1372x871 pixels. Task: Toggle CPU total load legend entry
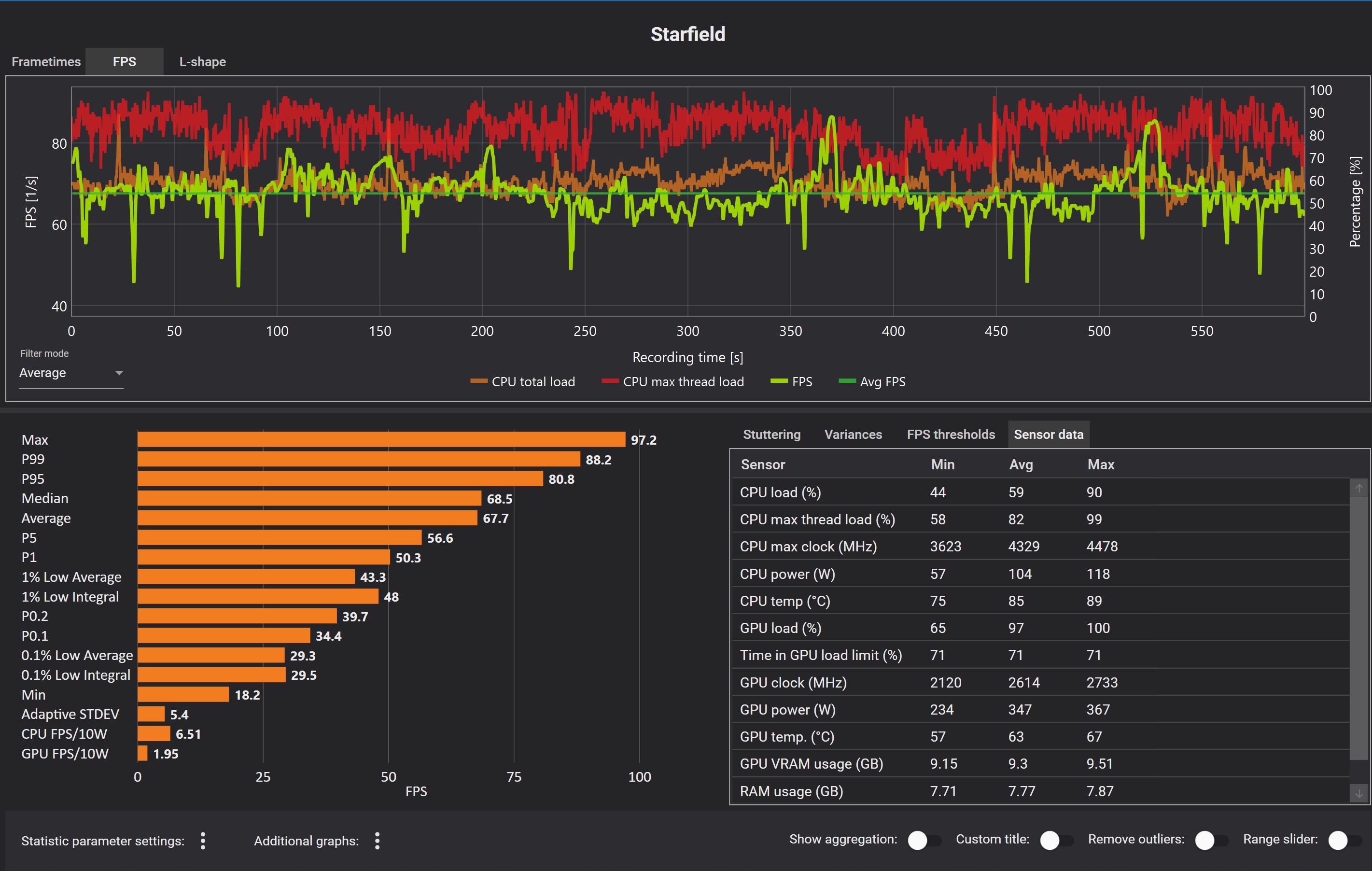point(522,382)
